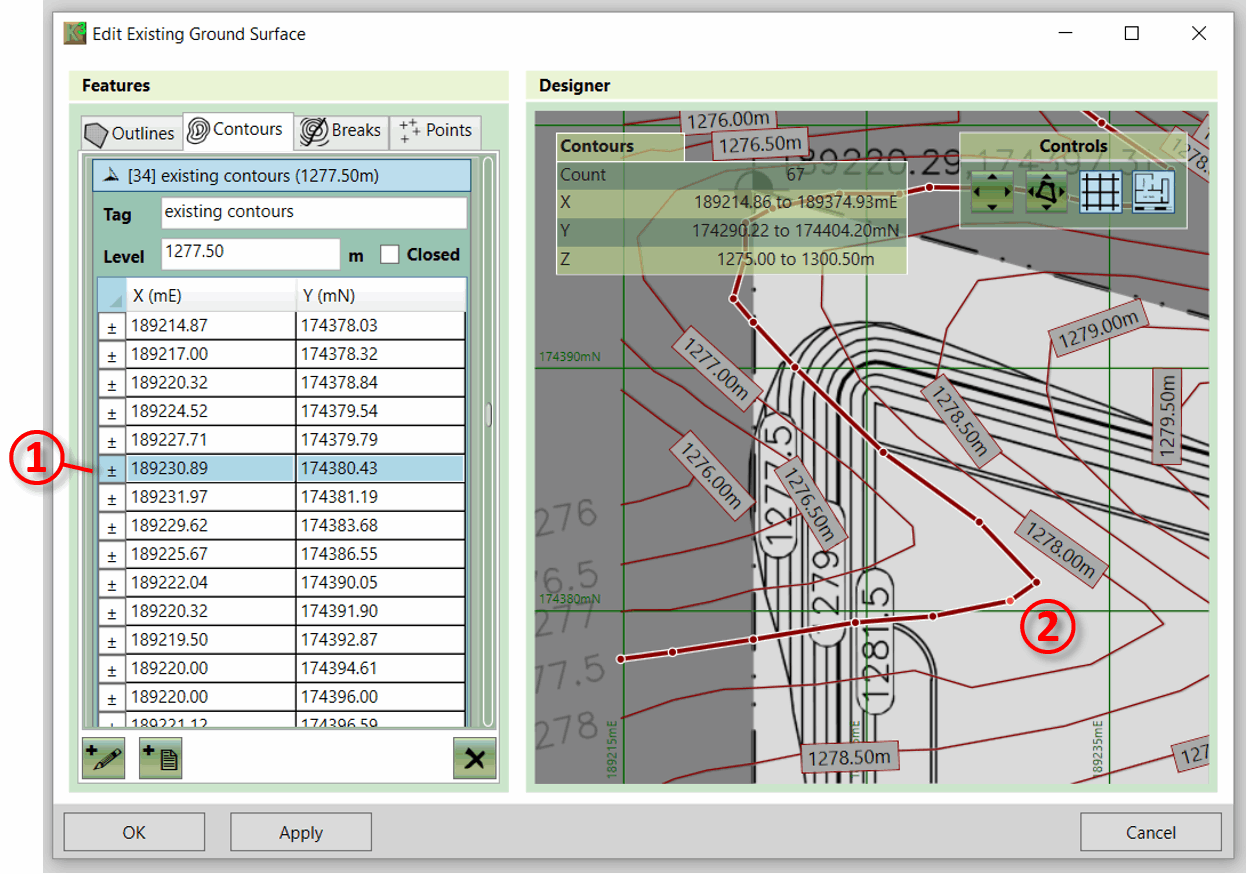The width and height of the screenshot is (1247, 874).
Task: Select the X cell 189227.71
Action: click(x=211, y=440)
